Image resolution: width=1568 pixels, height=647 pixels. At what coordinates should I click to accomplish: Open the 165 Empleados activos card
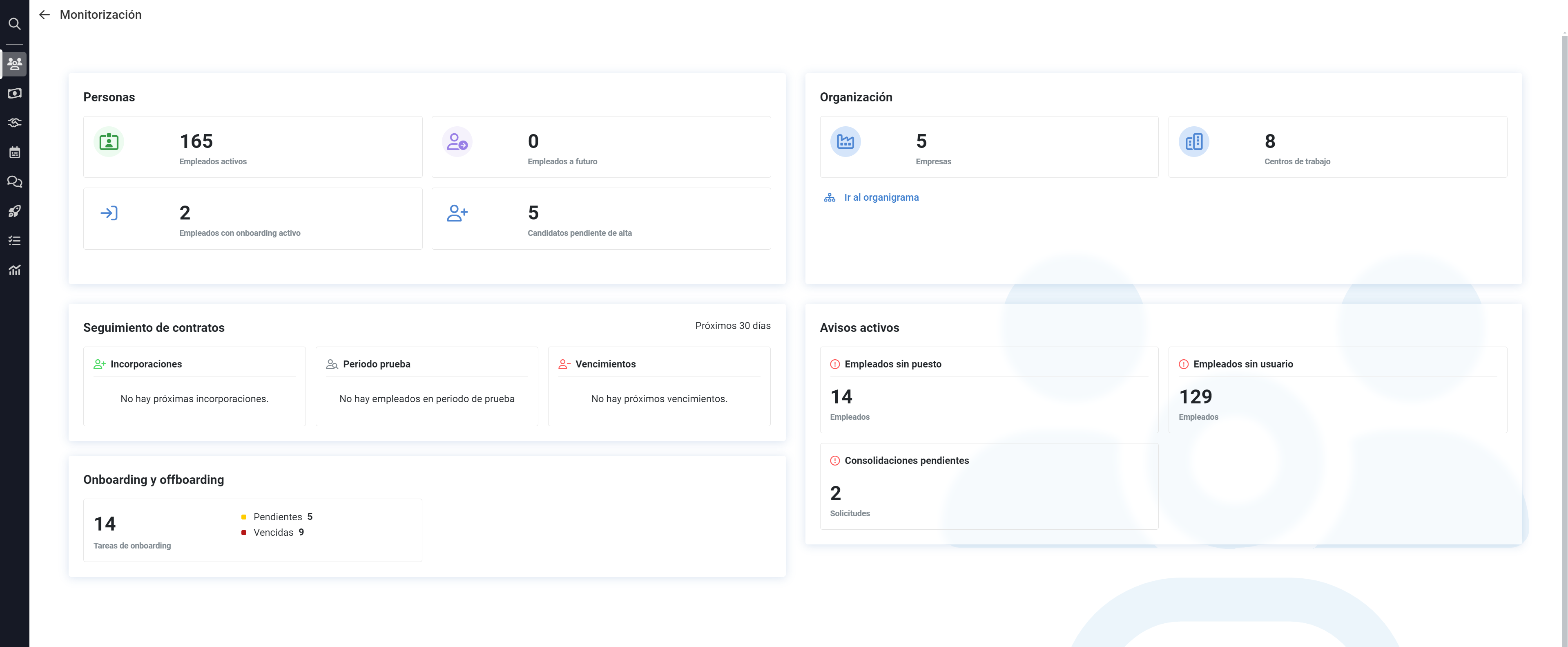coord(252,147)
